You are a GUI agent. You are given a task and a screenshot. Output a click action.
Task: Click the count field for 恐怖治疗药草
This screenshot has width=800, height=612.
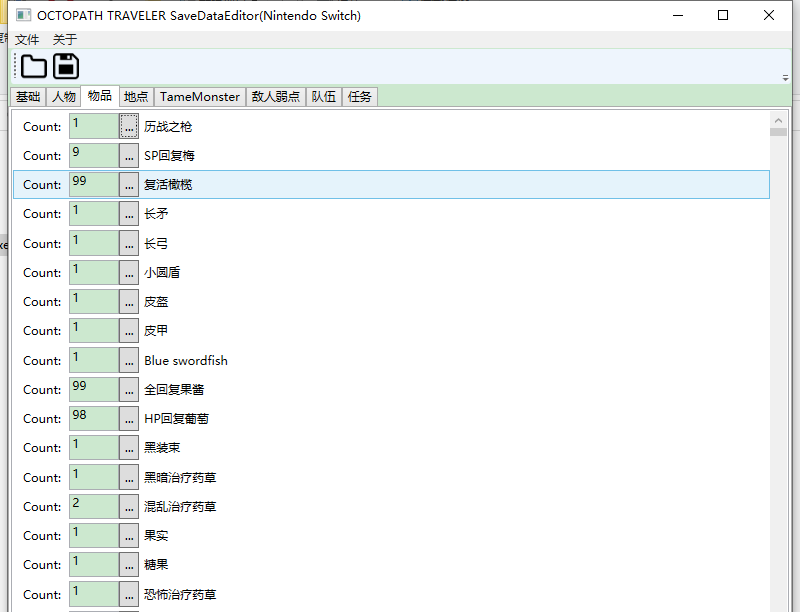click(94, 594)
